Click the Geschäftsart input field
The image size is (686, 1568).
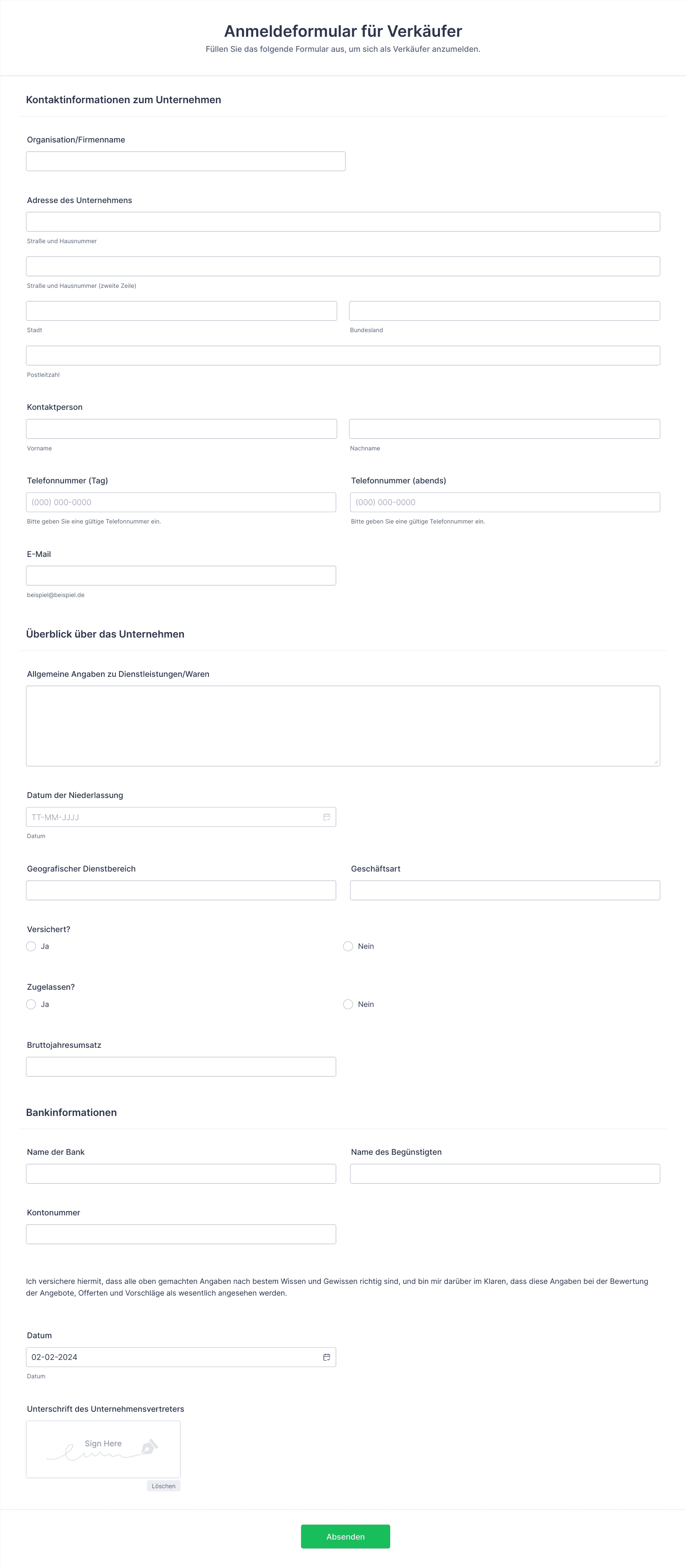505,890
